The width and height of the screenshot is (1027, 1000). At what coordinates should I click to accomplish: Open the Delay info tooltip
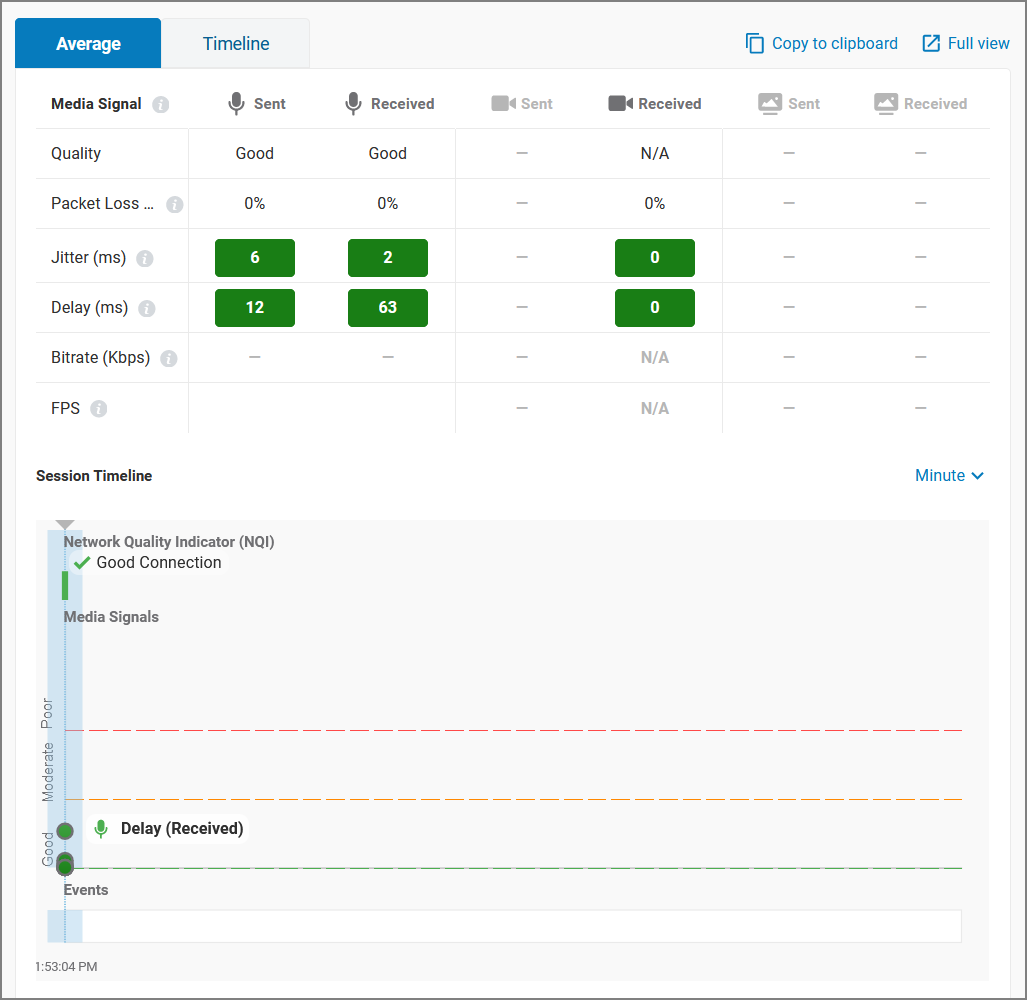(x=146, y=308)
